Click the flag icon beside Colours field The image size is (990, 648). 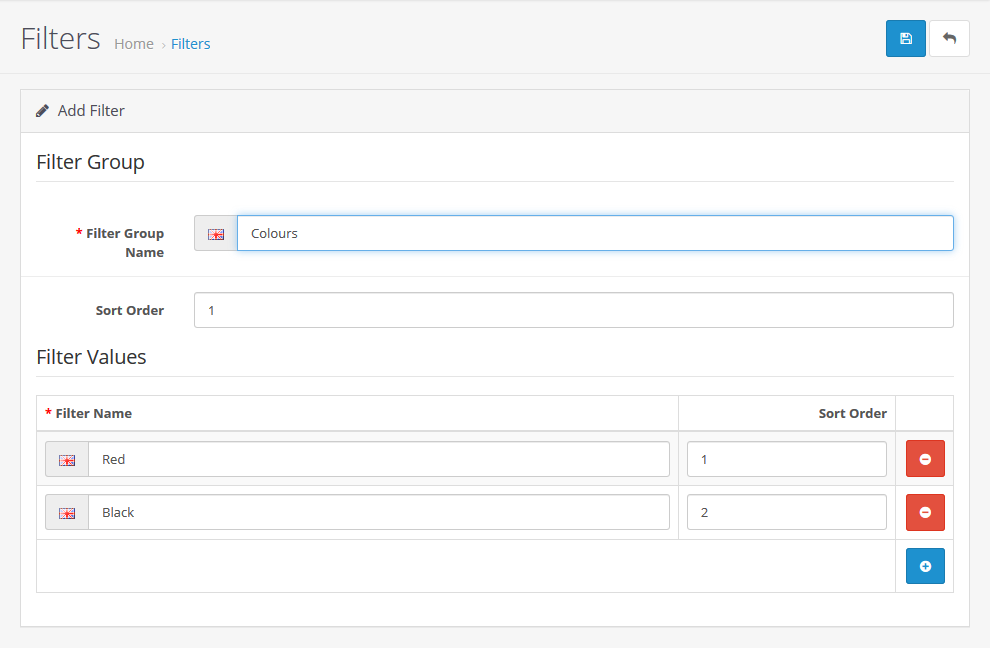point(216,234)
